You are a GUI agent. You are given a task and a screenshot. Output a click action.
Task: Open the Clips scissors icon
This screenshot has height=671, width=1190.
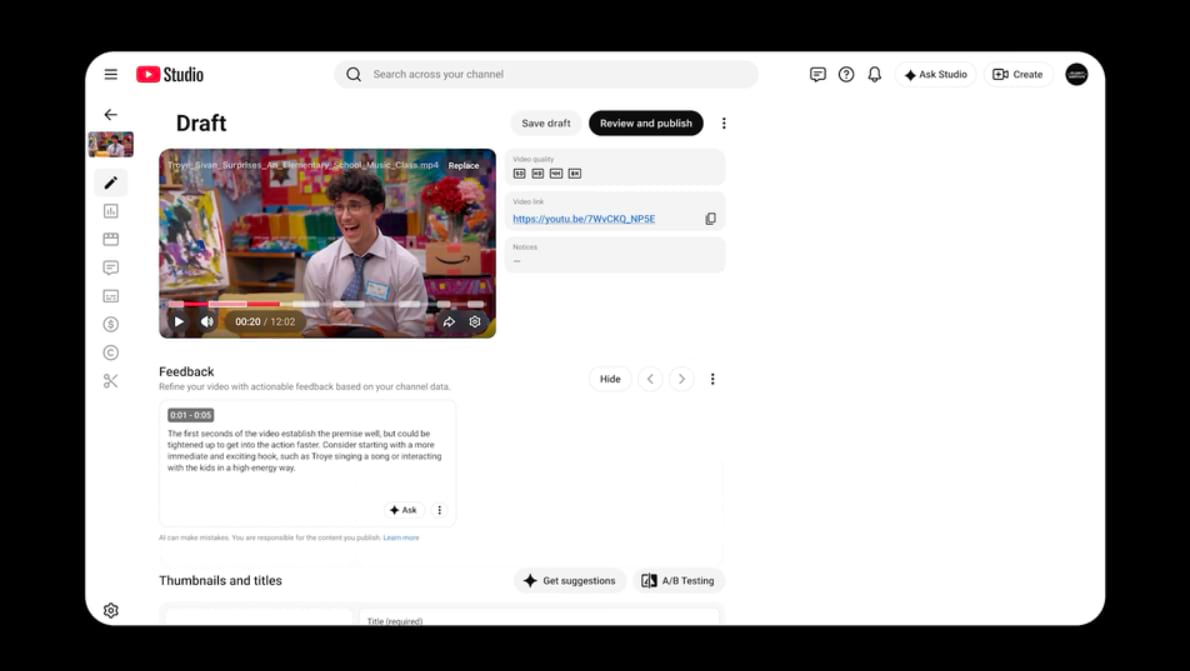[x=111, y=381]
